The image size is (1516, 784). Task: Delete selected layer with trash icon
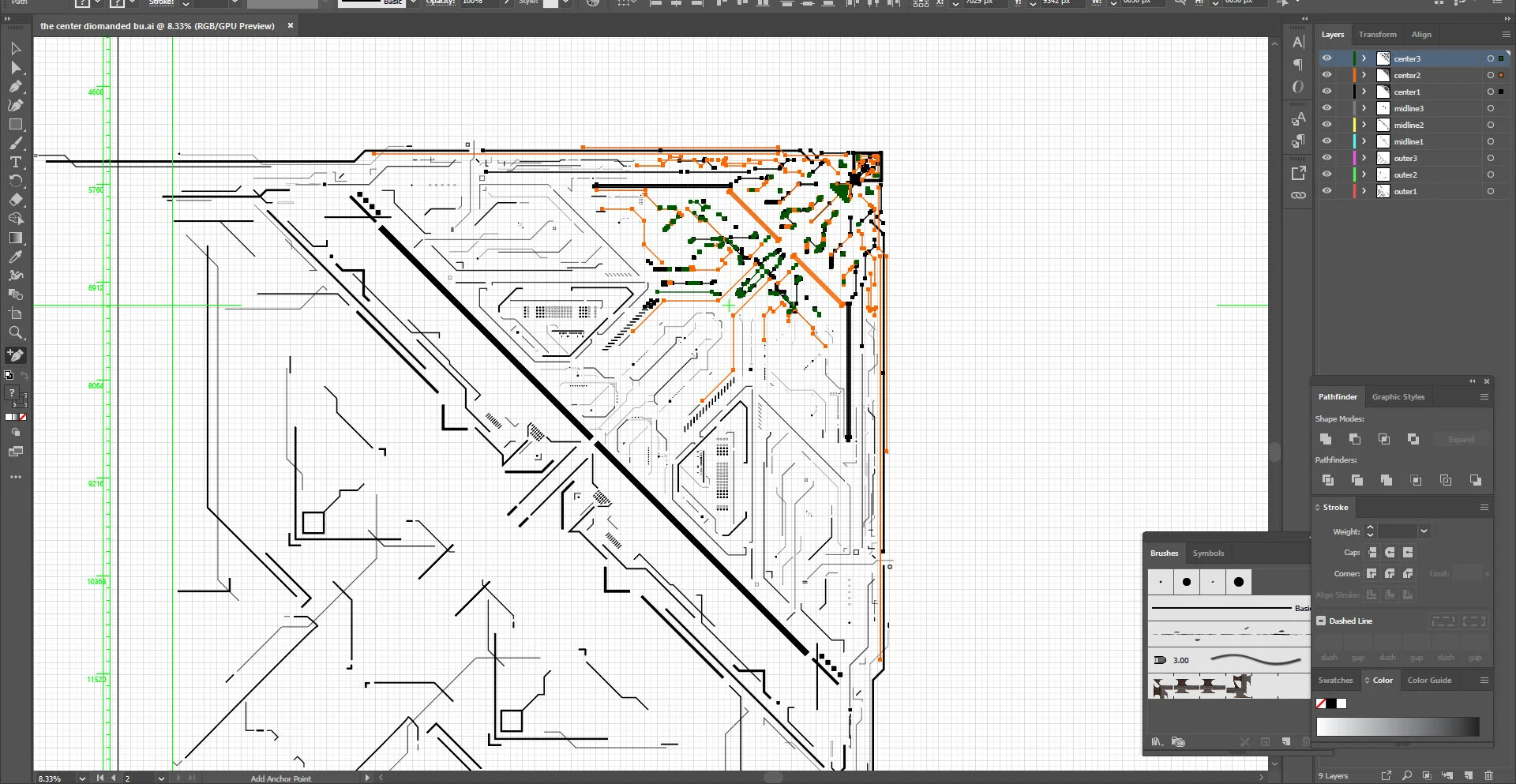(1488, 775)
